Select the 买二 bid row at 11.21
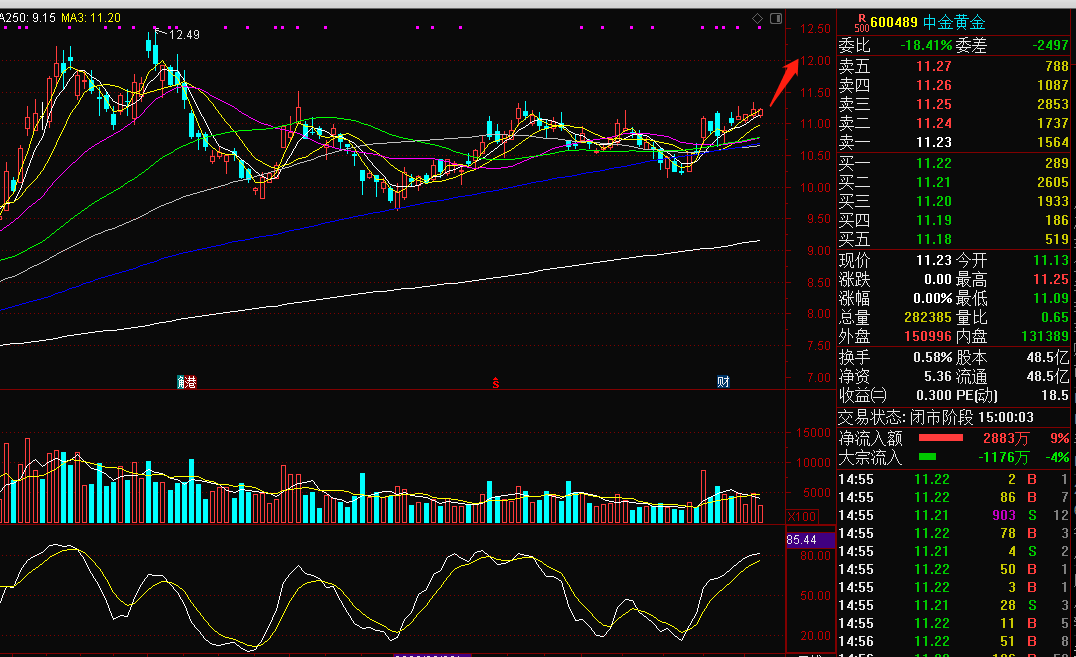The height and width of the screenshot is (657, 1076). [954, 183]
